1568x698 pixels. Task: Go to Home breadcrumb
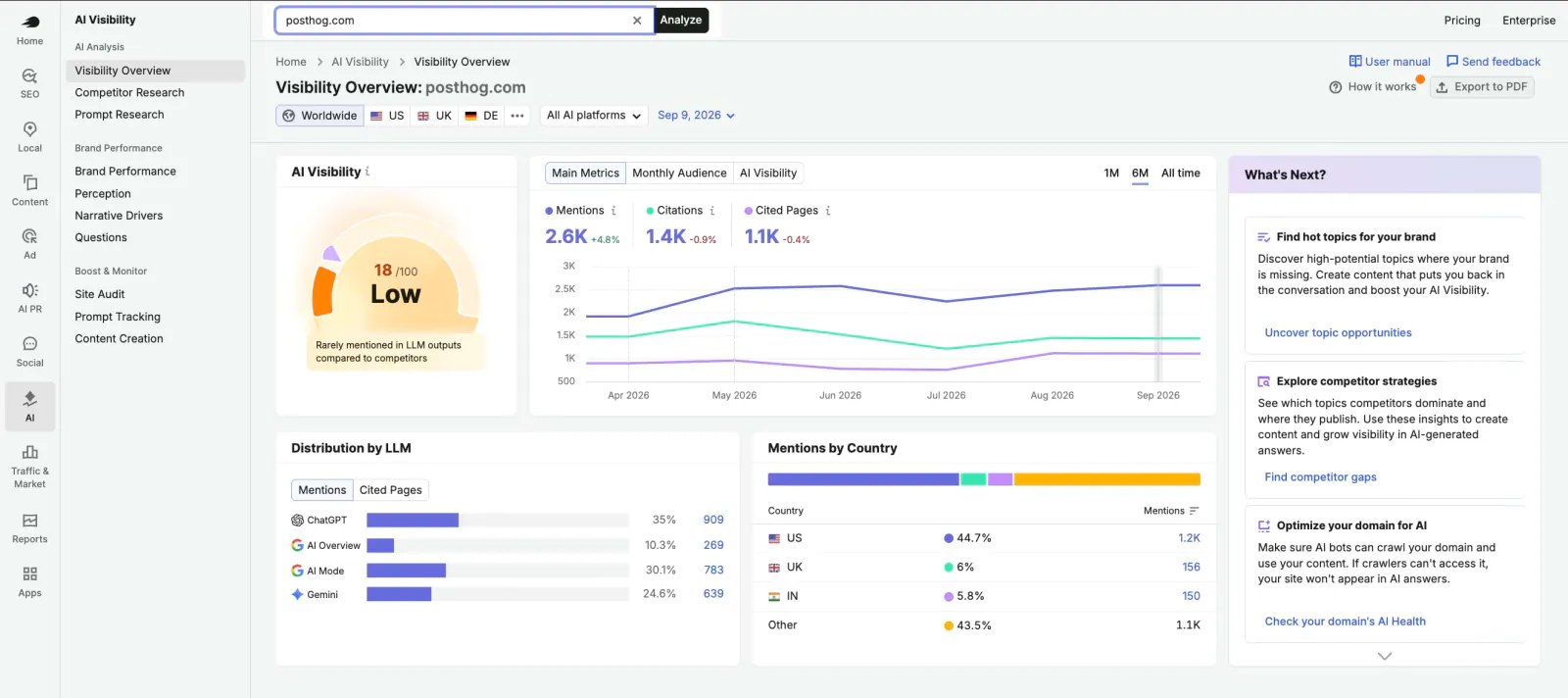point(291,62)
